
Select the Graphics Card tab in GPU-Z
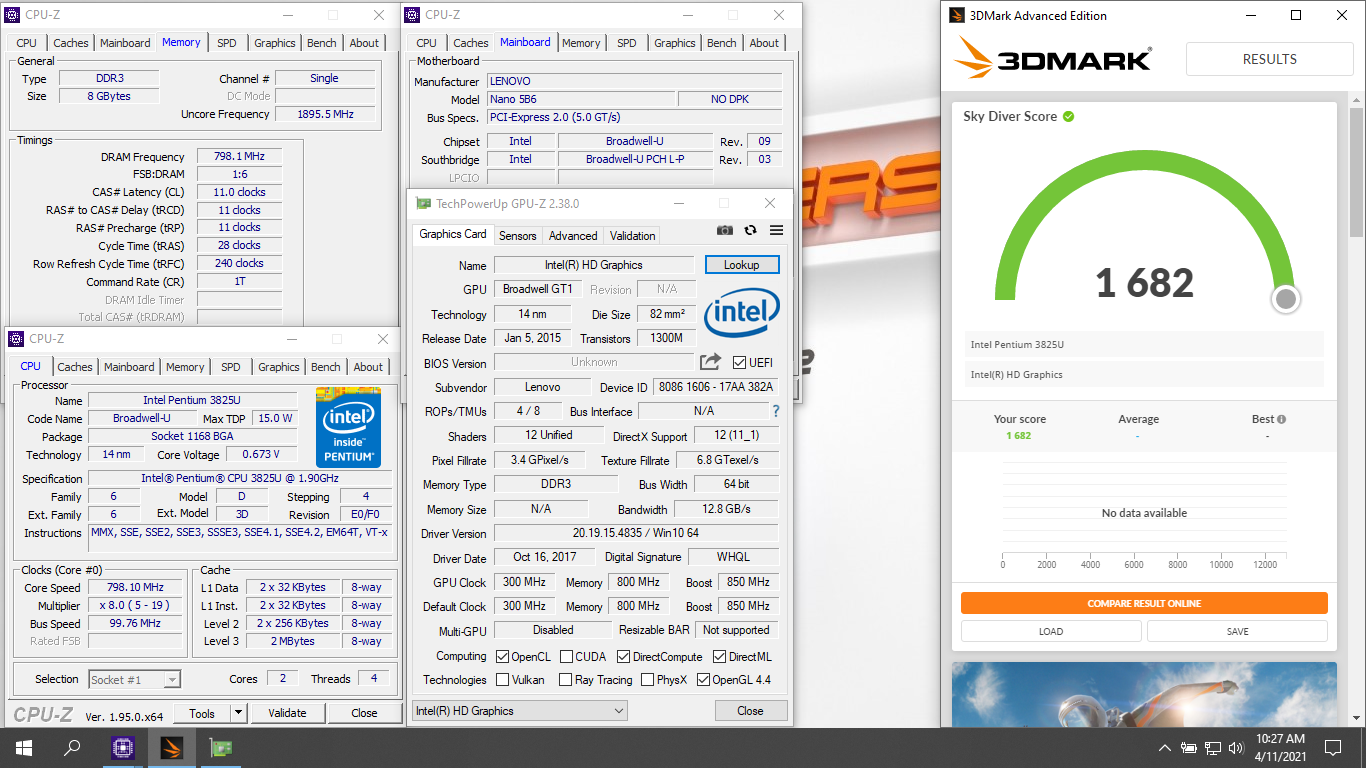(x=453, y=234)
